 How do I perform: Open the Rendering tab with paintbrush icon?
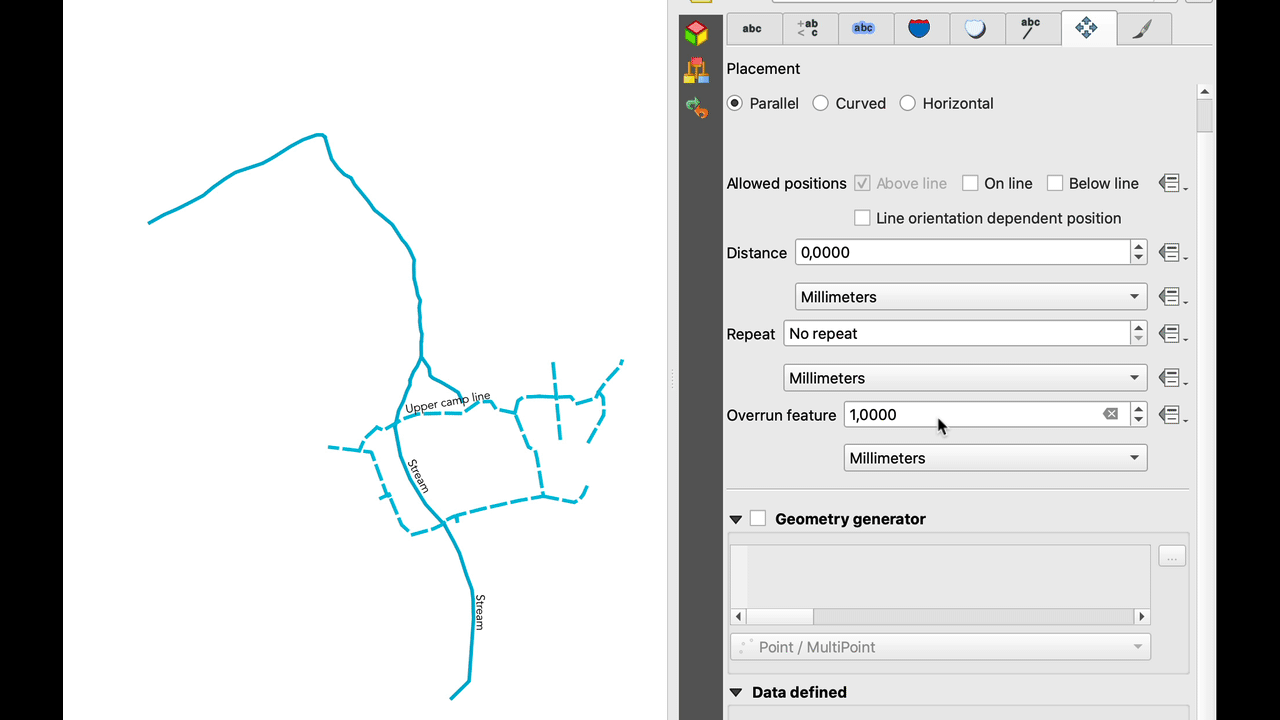[1143, 28]
